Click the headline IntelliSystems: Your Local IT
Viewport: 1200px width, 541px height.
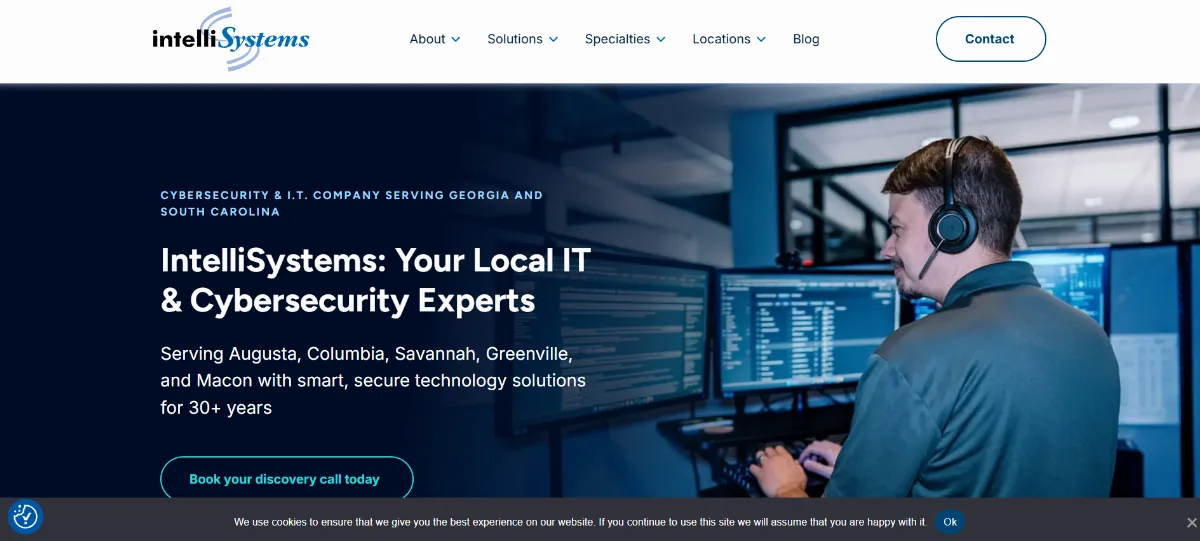[376, 280]
